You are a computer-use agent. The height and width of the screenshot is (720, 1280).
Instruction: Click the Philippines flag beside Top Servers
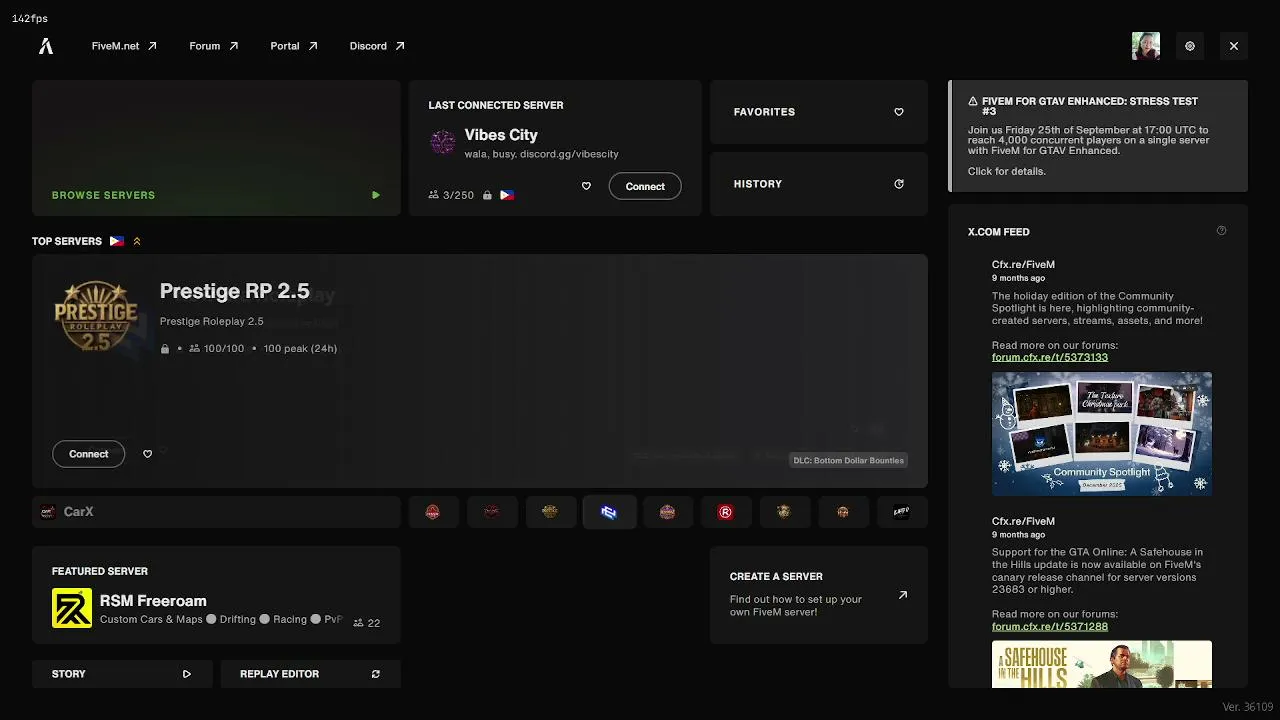[117, 241]
